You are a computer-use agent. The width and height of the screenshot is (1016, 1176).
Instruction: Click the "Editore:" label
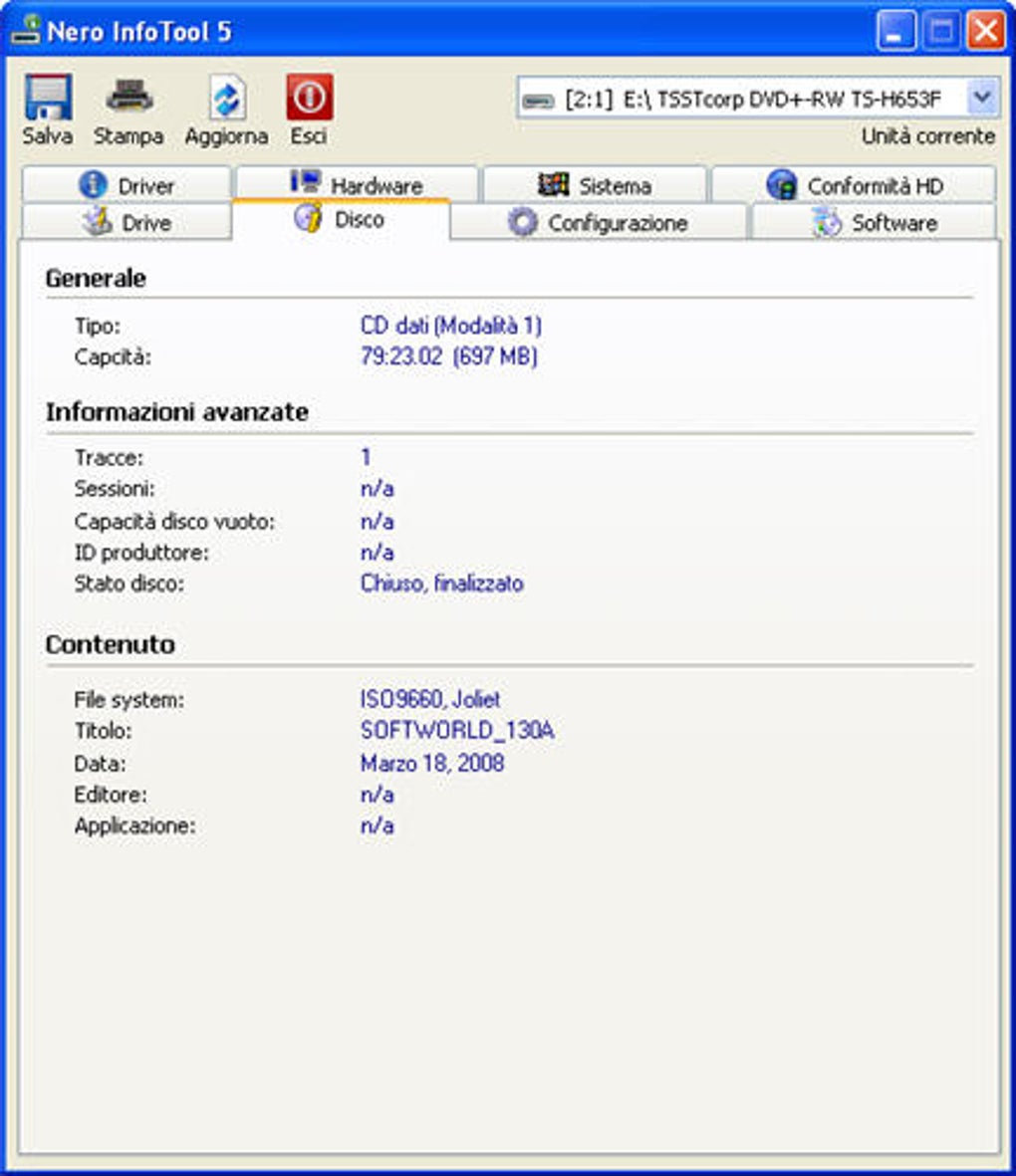pyautogui.click(x=111, y=795)
